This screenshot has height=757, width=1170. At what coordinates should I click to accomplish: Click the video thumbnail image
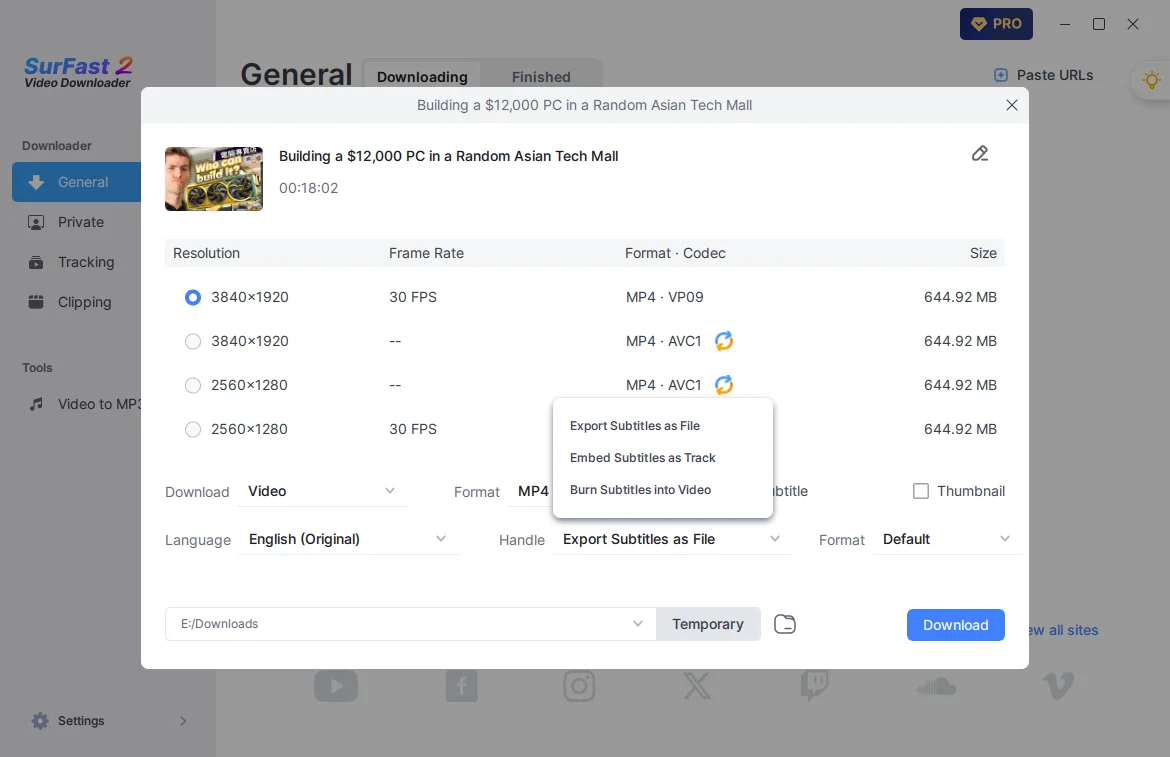point(214,179)
